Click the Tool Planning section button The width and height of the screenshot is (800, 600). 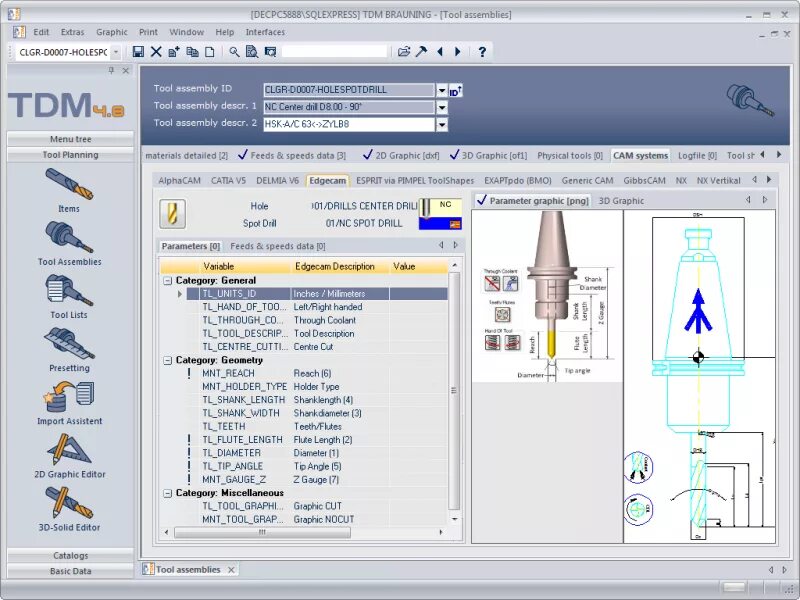click(x=70, y=155)
